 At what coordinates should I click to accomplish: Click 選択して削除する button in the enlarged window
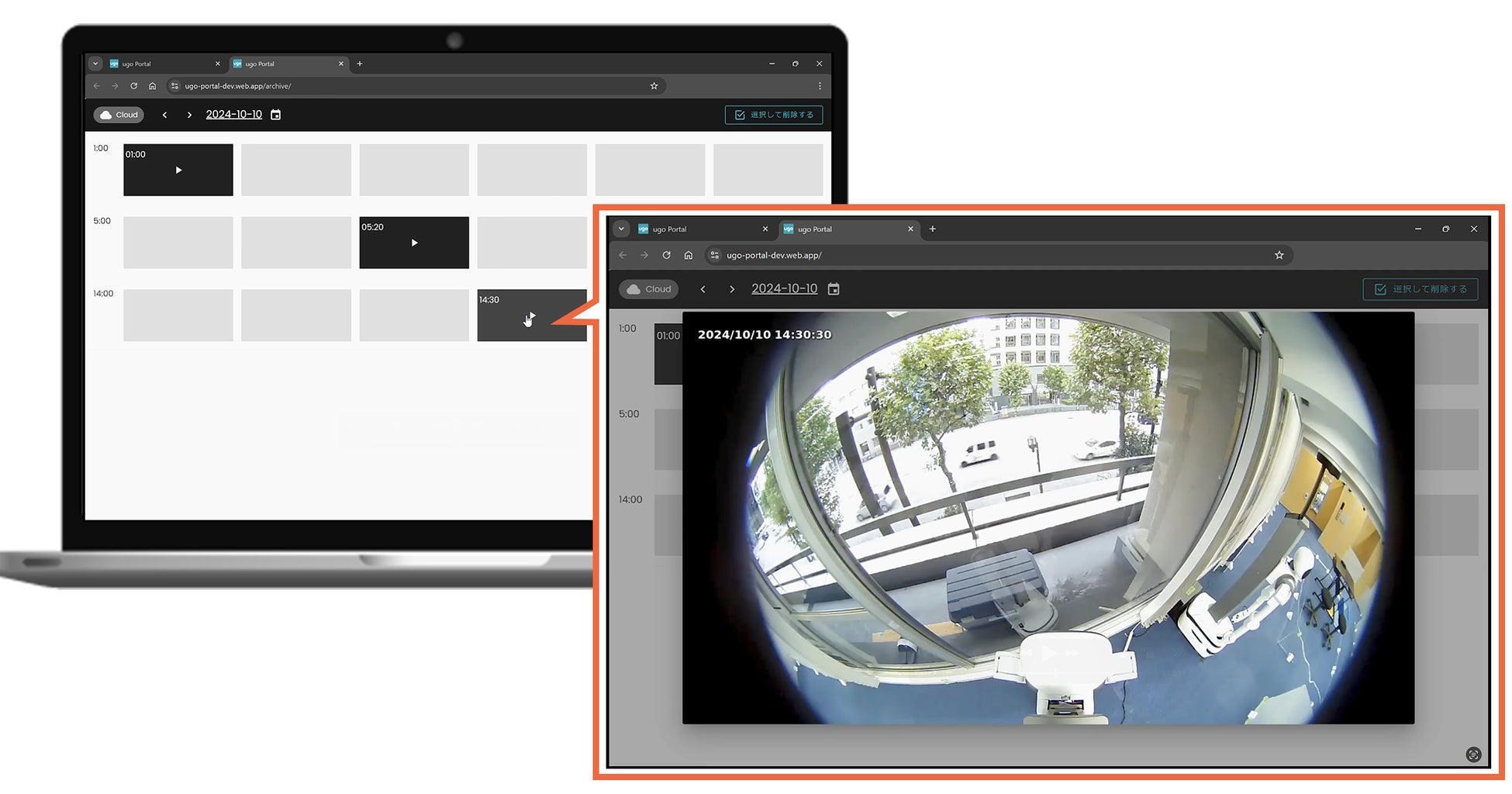point(1421,289)
